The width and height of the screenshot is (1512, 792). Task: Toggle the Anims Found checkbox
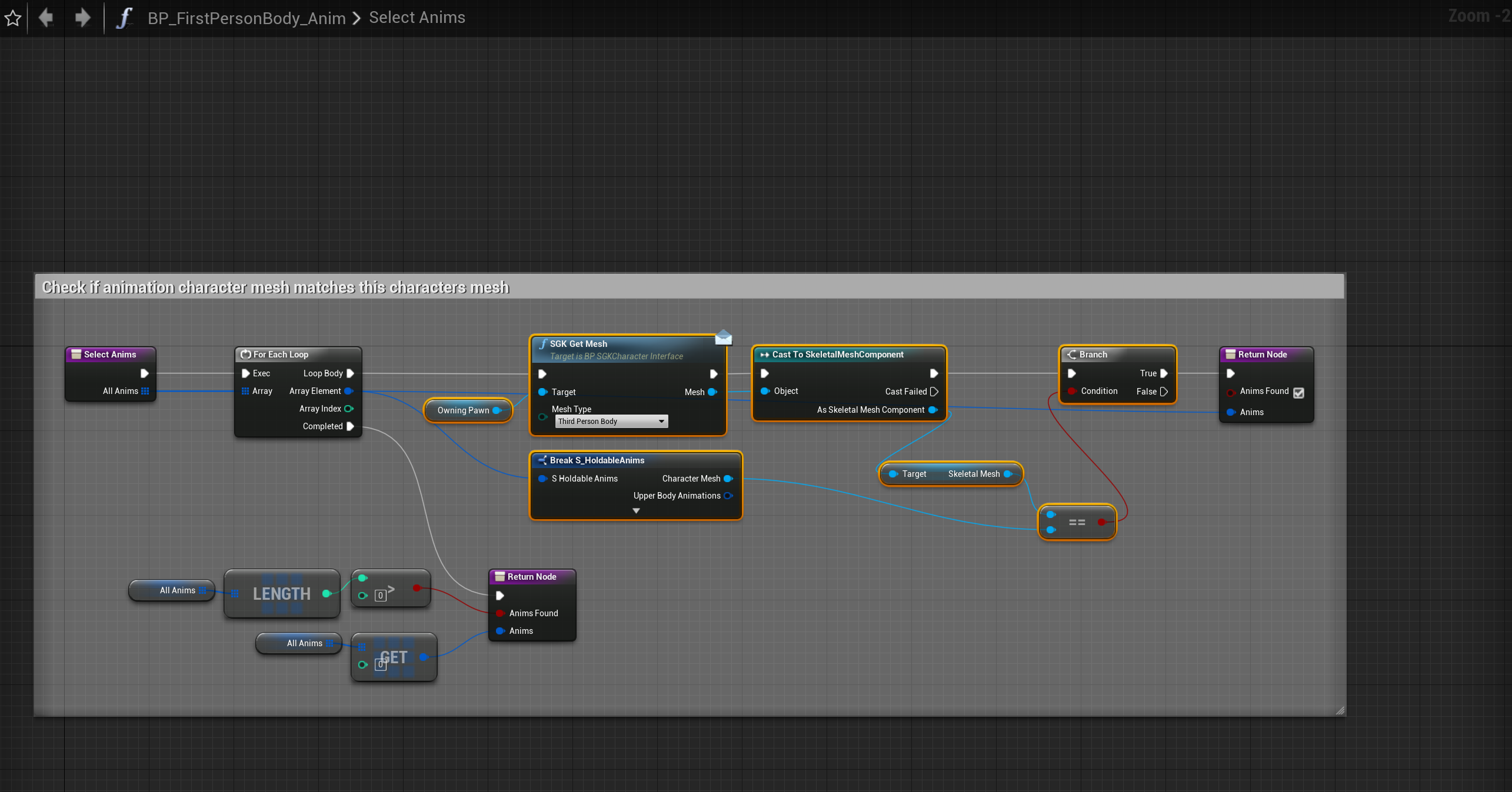[1299, 393]
